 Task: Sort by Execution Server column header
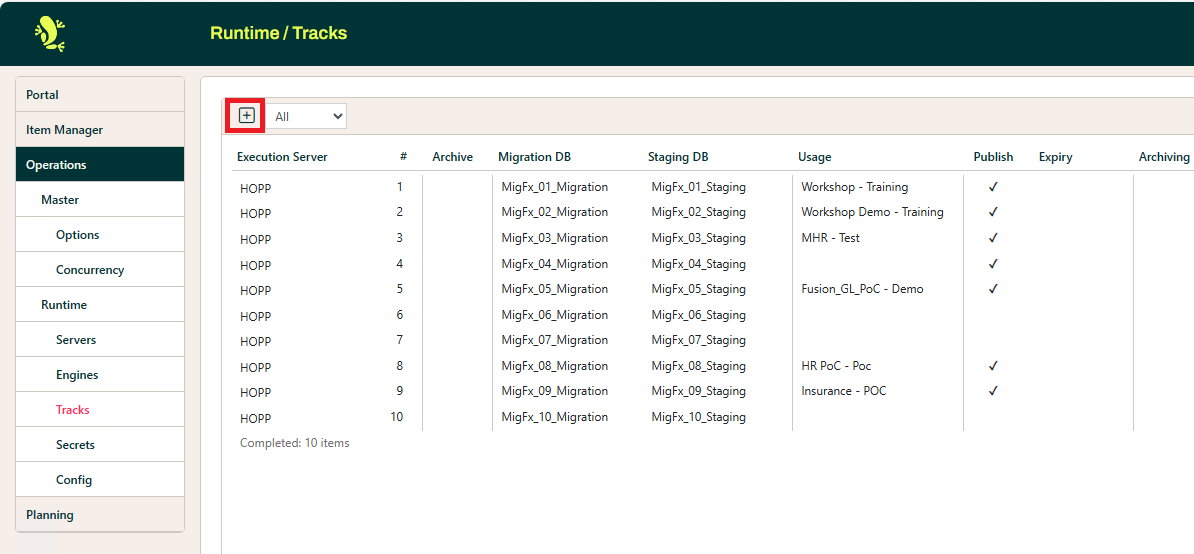click(x=282, y=157)
